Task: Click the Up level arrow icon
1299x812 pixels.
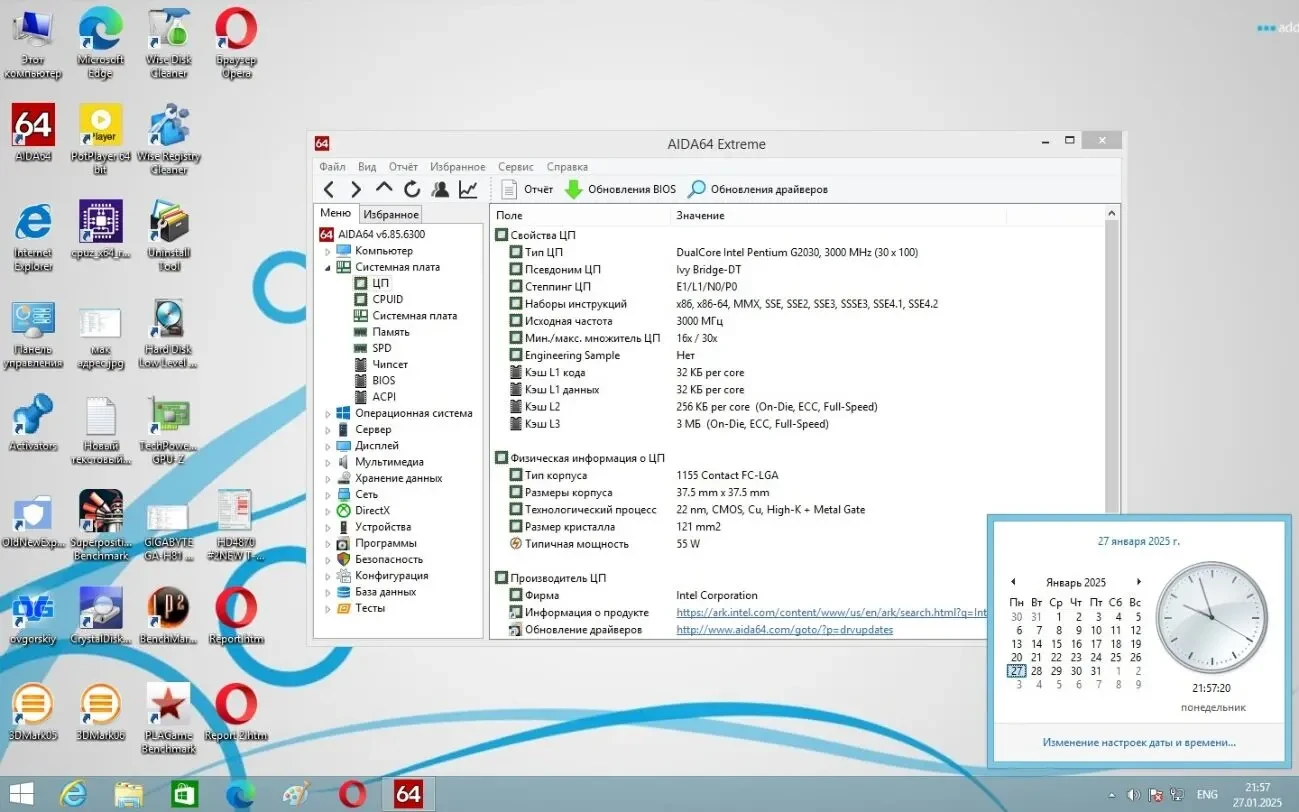Action: tap(384, 189)
